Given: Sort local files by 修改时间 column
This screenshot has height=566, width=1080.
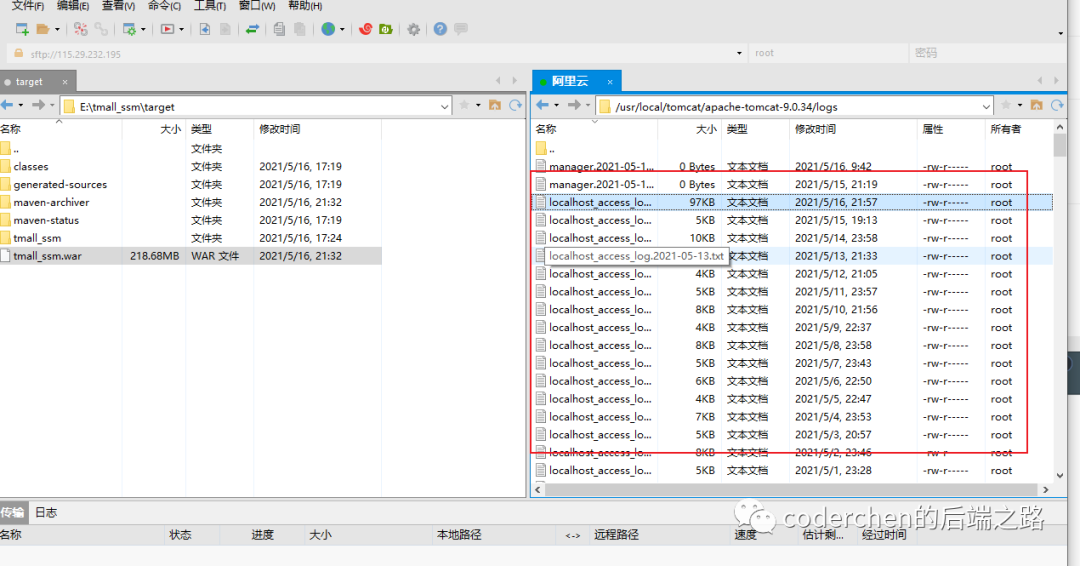Looking at the screenshot, I should (x=279, y=129).
